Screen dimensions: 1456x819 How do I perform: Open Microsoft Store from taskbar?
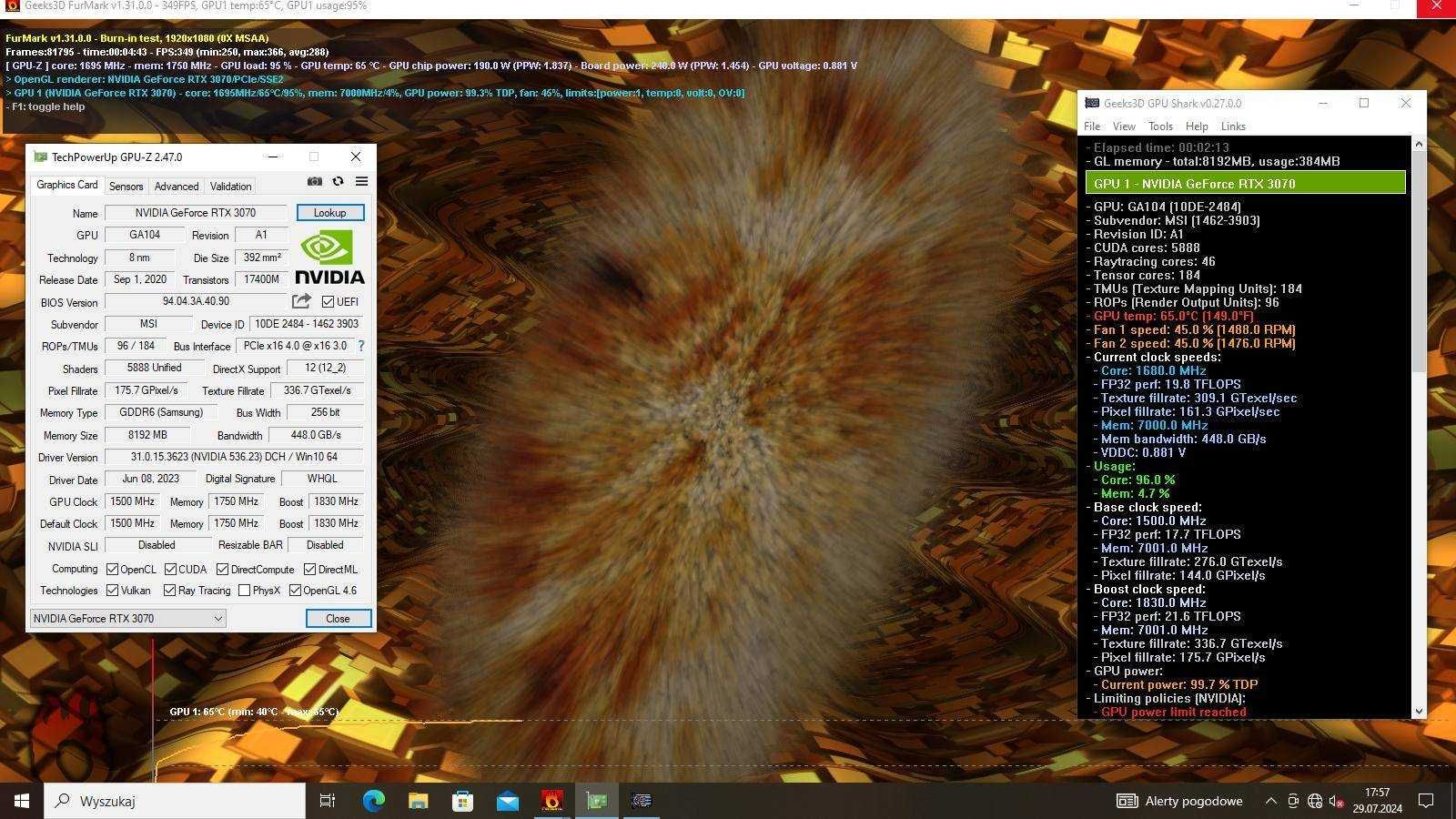click(x=462, y=801)
